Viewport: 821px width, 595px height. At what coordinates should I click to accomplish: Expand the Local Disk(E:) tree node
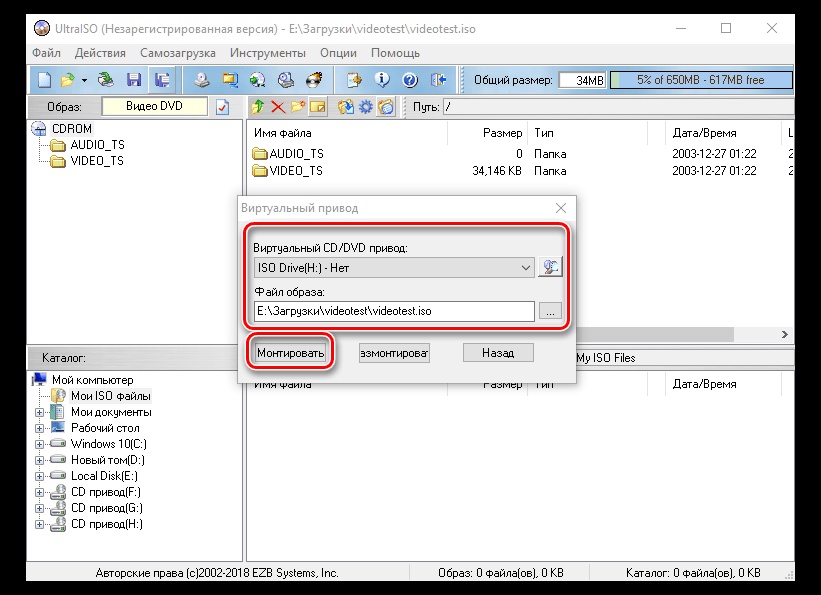coord(39,476)
